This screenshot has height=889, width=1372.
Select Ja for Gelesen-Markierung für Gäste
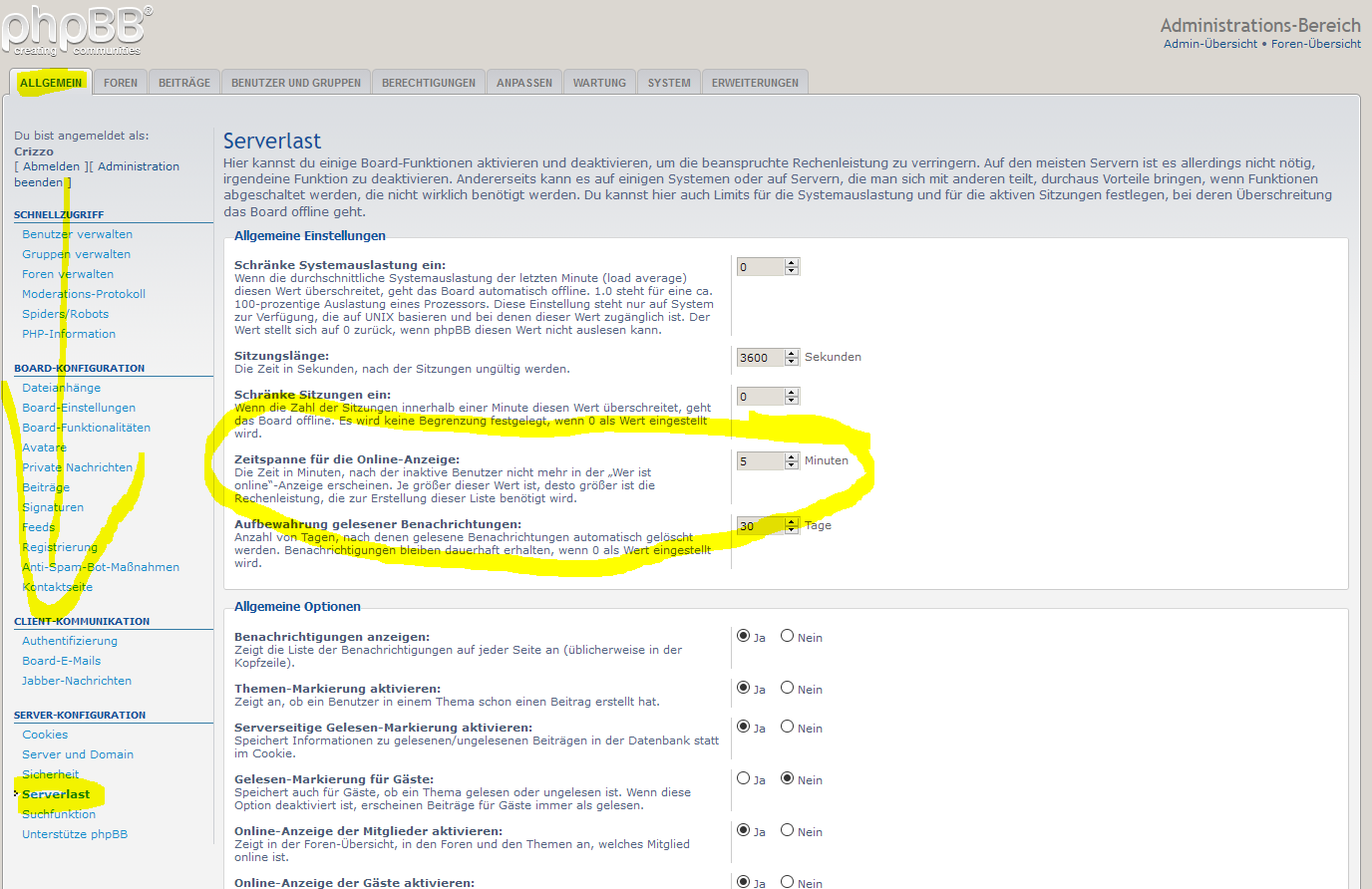click(744, 778)
